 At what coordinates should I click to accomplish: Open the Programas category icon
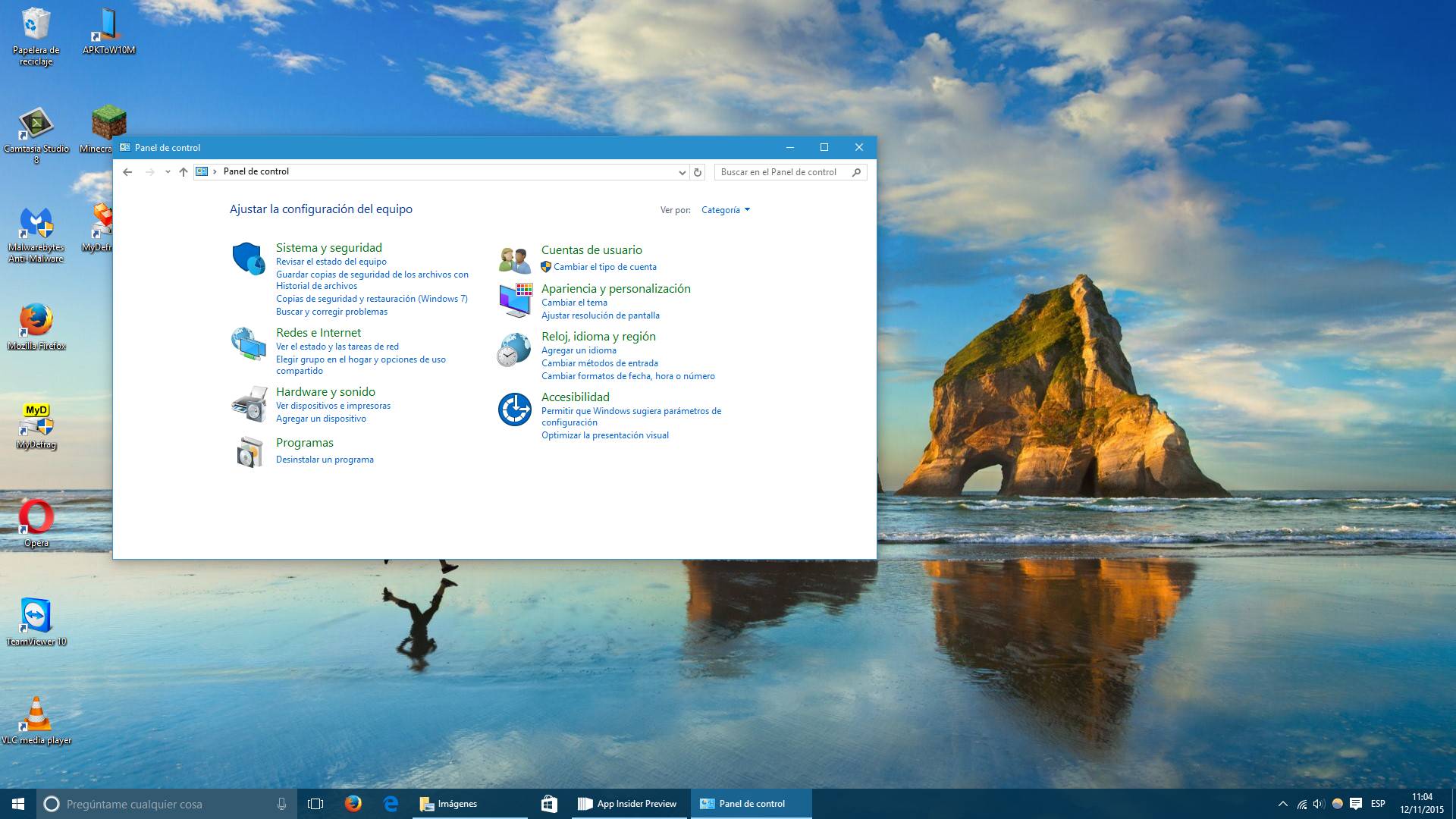pos(249,451)
